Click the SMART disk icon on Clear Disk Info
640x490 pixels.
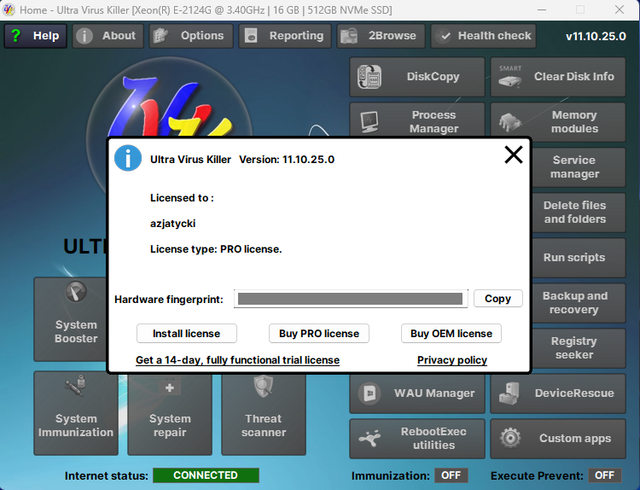click(x=510, y=77)
